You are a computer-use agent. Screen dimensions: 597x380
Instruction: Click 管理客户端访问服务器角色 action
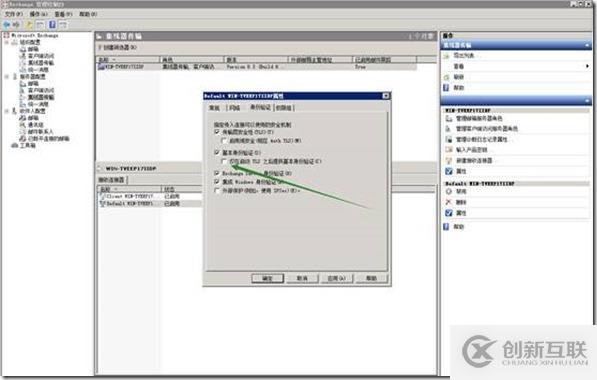coord(487,129)
